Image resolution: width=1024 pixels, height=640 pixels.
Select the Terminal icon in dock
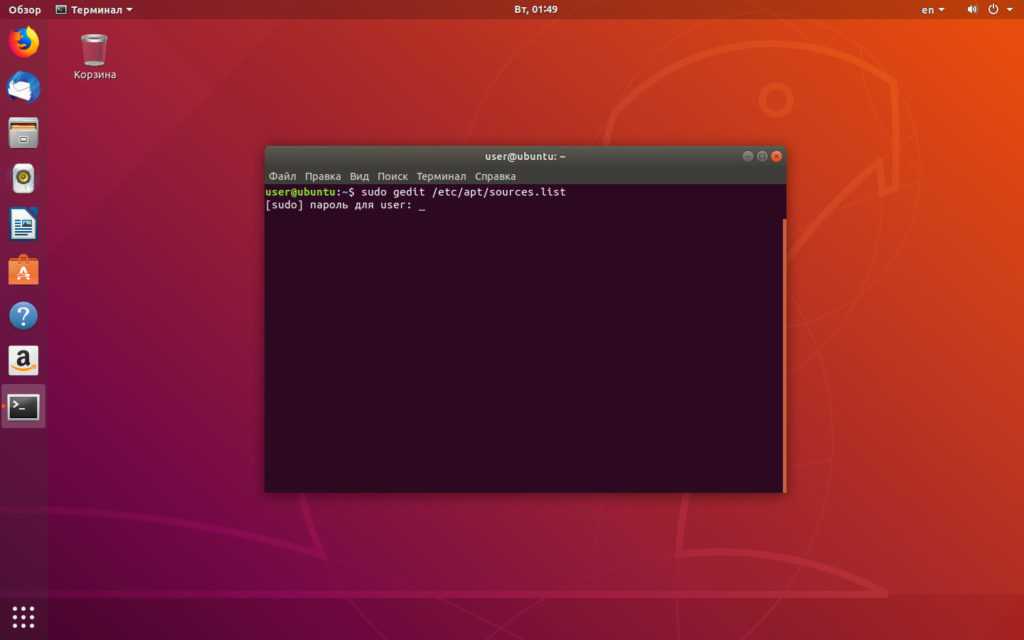point(23,407)
